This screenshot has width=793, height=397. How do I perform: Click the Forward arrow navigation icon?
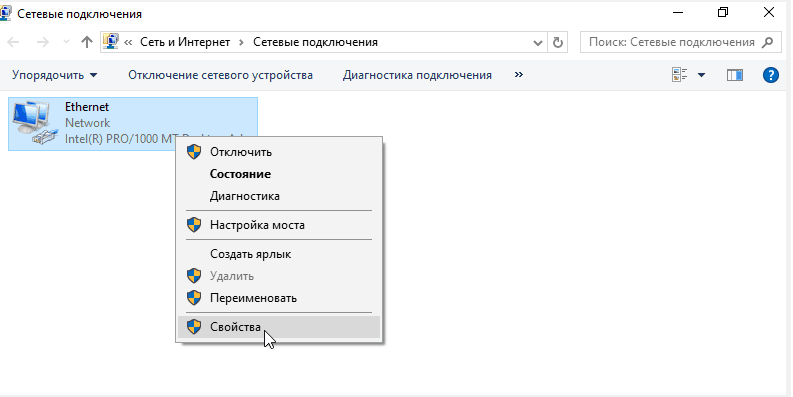pos(43,42)
